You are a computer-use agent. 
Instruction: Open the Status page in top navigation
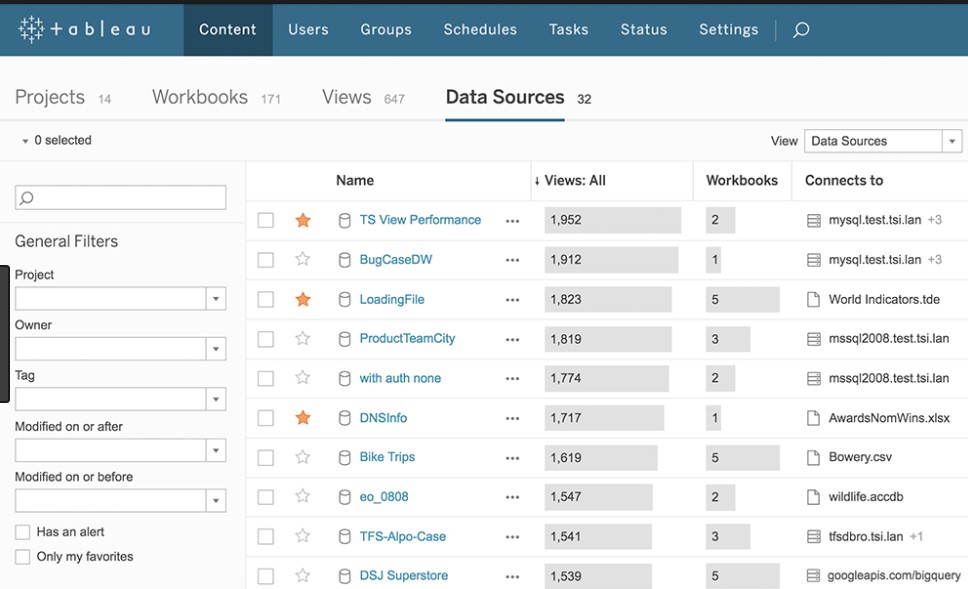[643, 29]
